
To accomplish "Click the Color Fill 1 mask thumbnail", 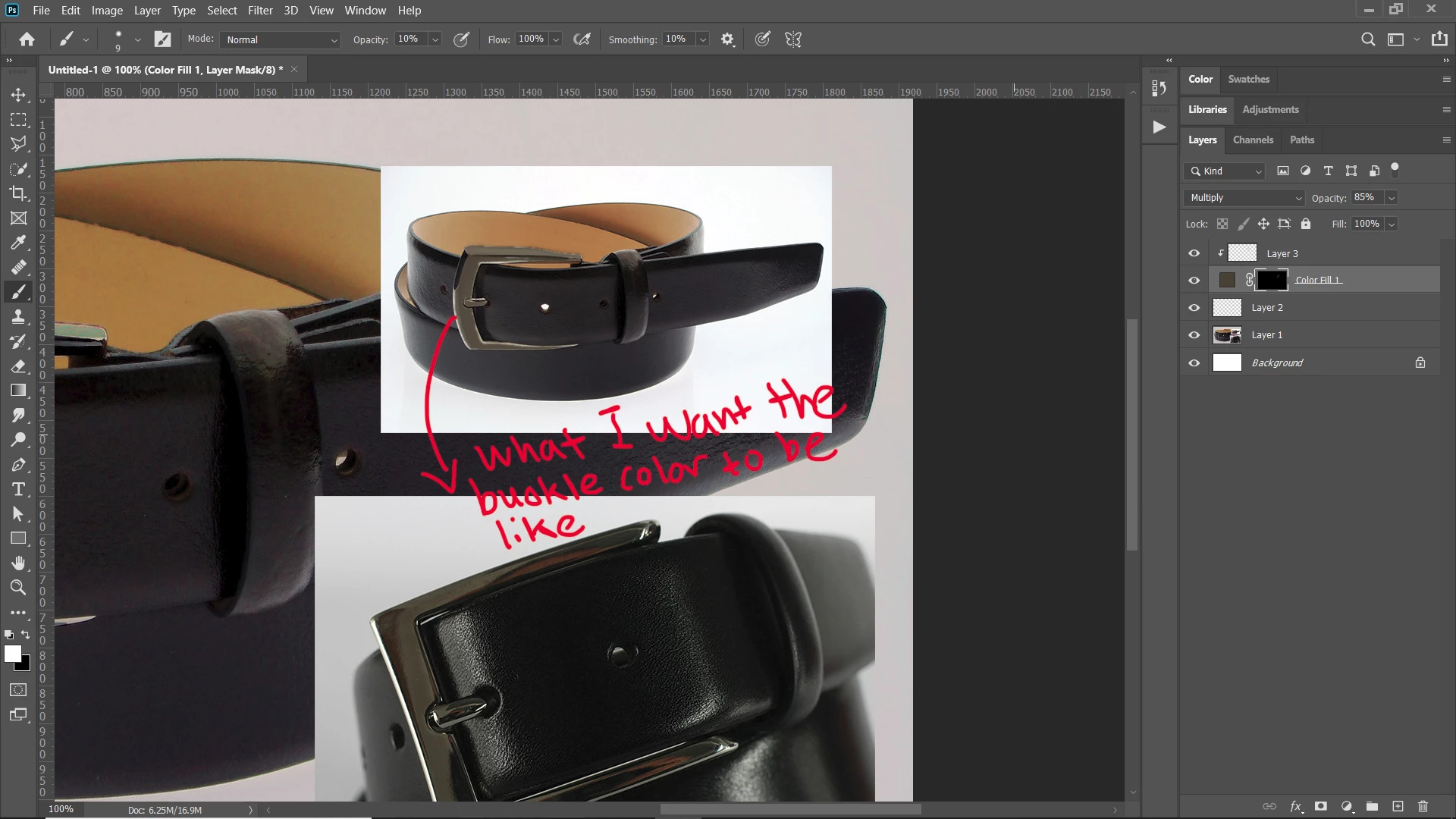I will click(x=1272, y=281).
